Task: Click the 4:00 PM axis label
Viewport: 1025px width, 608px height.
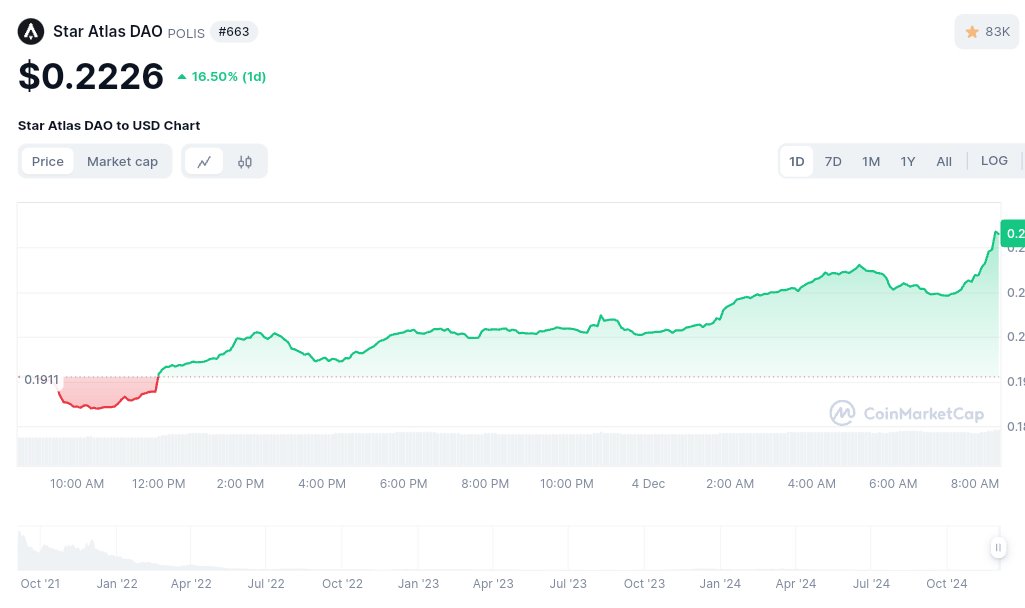Action: click(322, 484)
